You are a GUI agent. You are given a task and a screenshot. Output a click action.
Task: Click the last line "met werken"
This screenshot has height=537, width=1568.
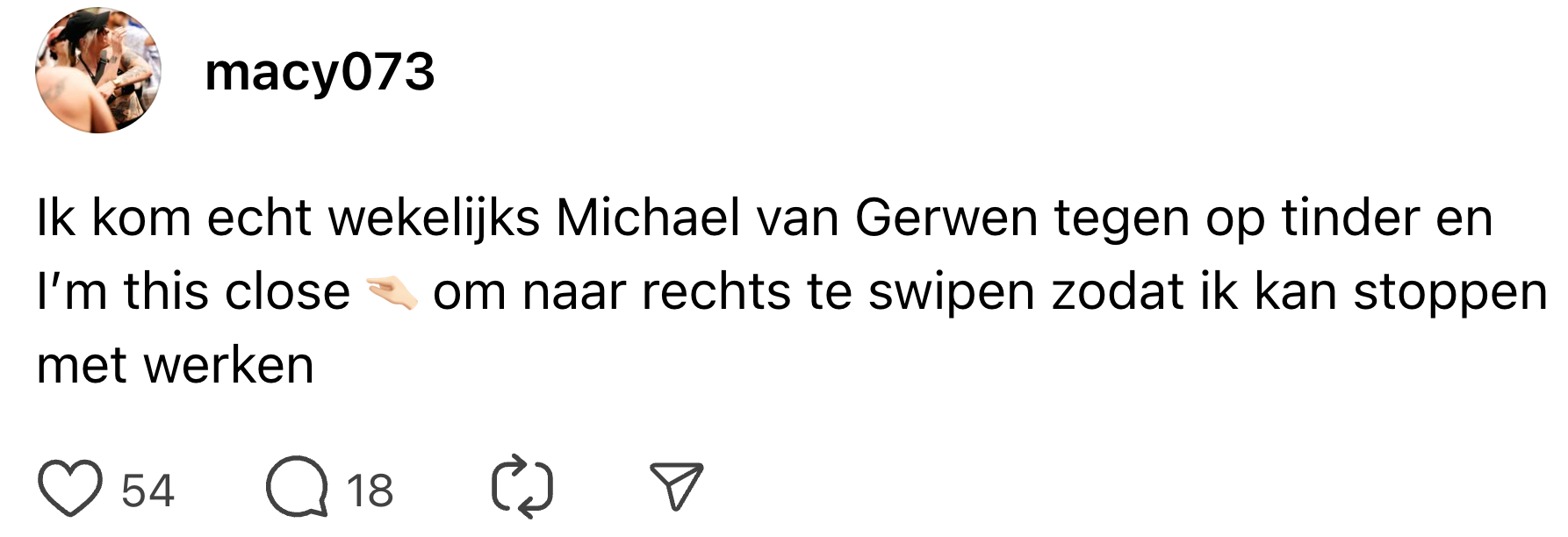pyautogui.click(x=176, y=366)
